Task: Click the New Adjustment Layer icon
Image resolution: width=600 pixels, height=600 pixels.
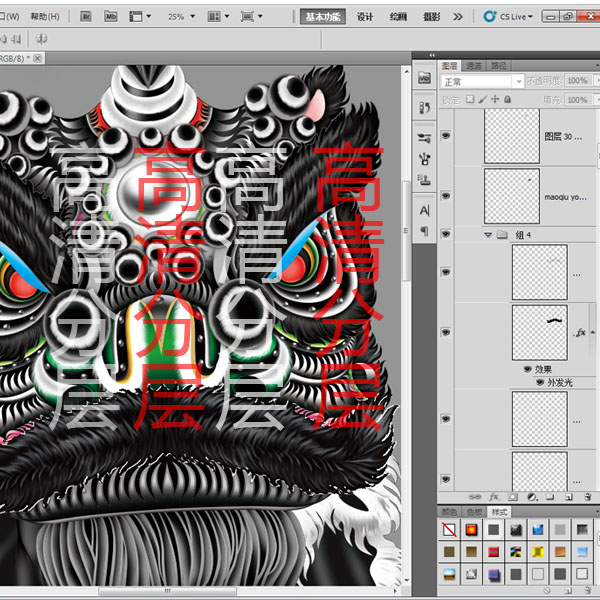Action: point(532,497)
